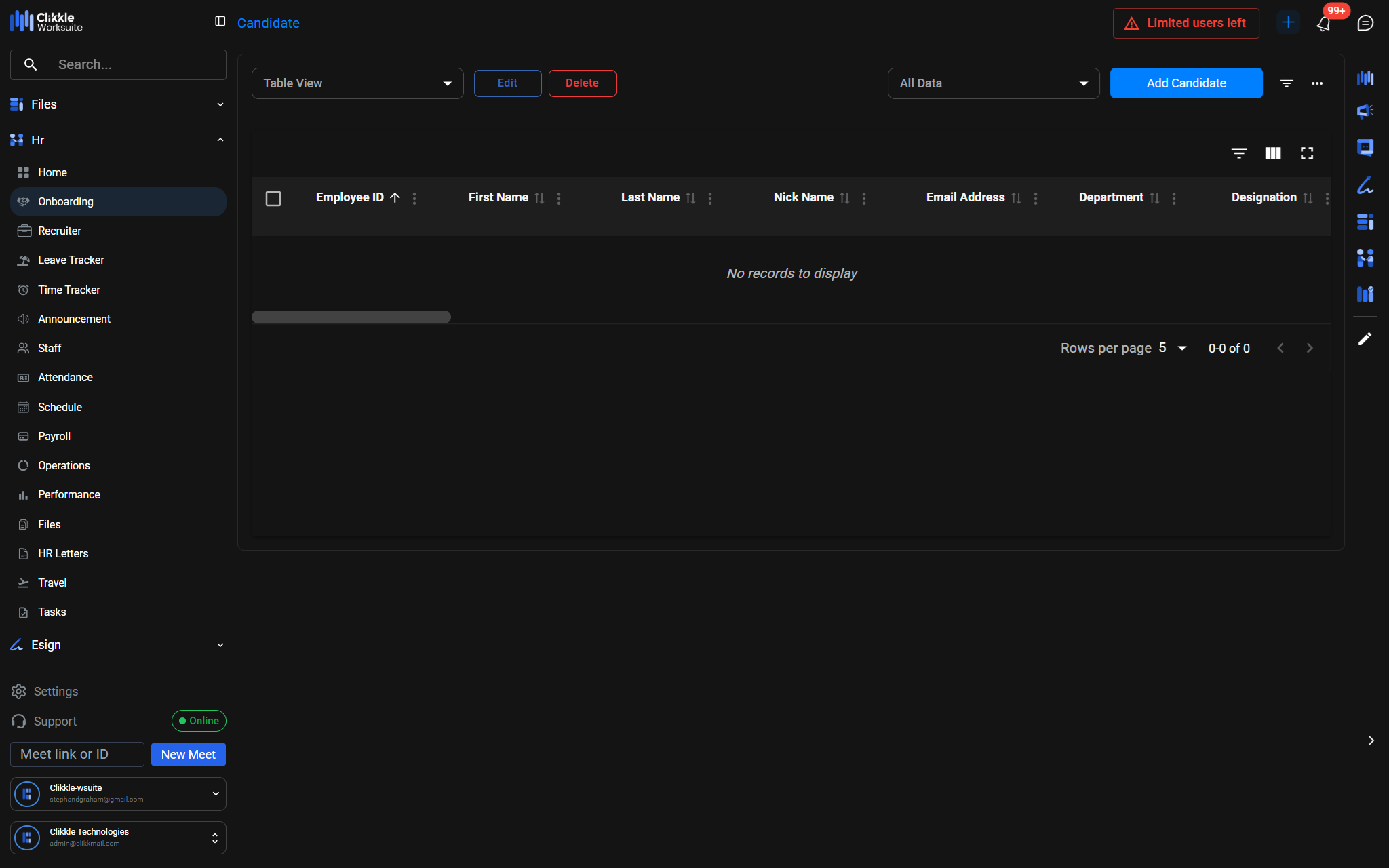1389x868 pixels.
Task: Toggle the sidebar collapse icon
Action: pos(220,22)
